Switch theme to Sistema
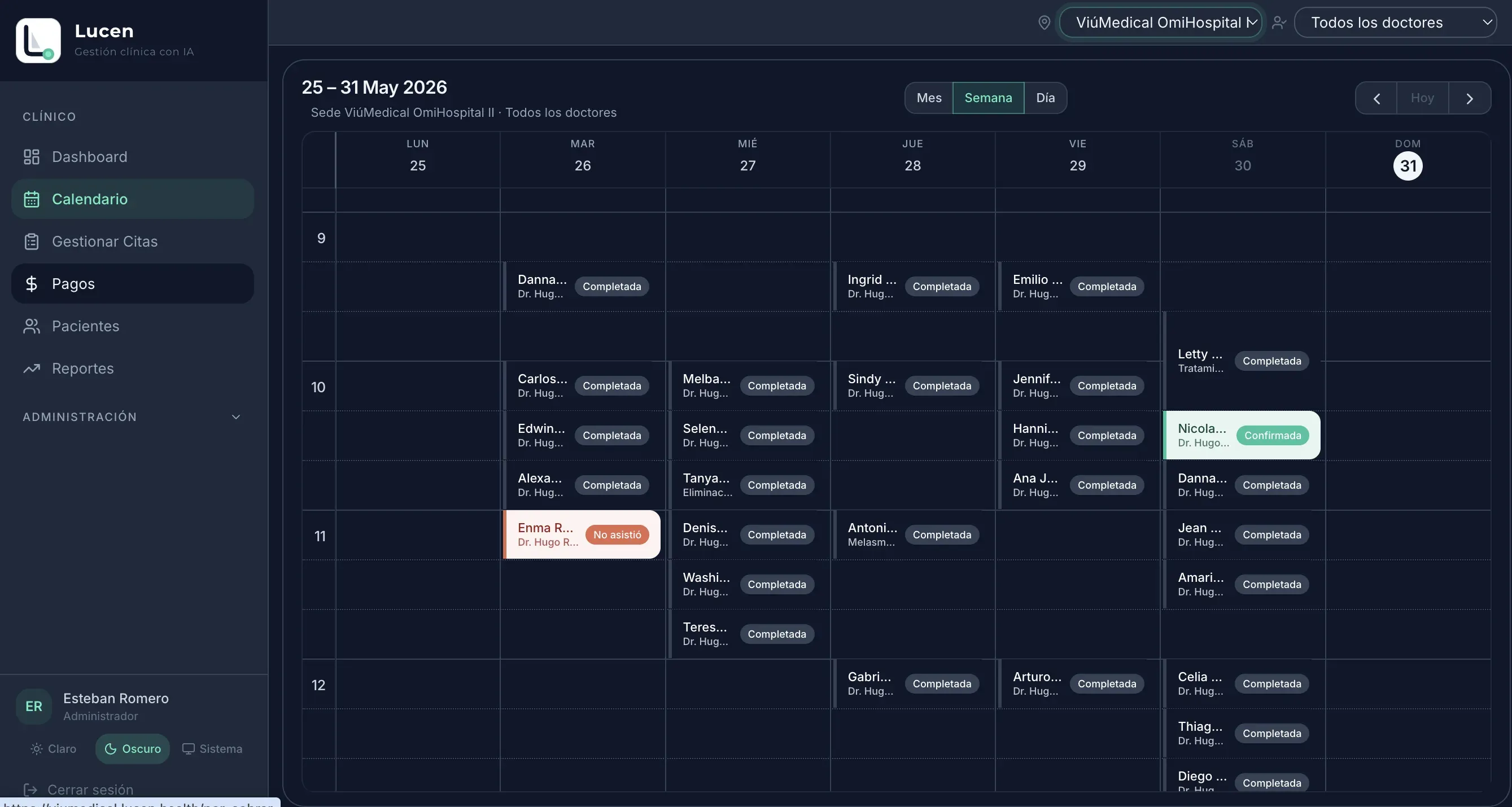1512x807 pixels. click(x=212, y=748)
